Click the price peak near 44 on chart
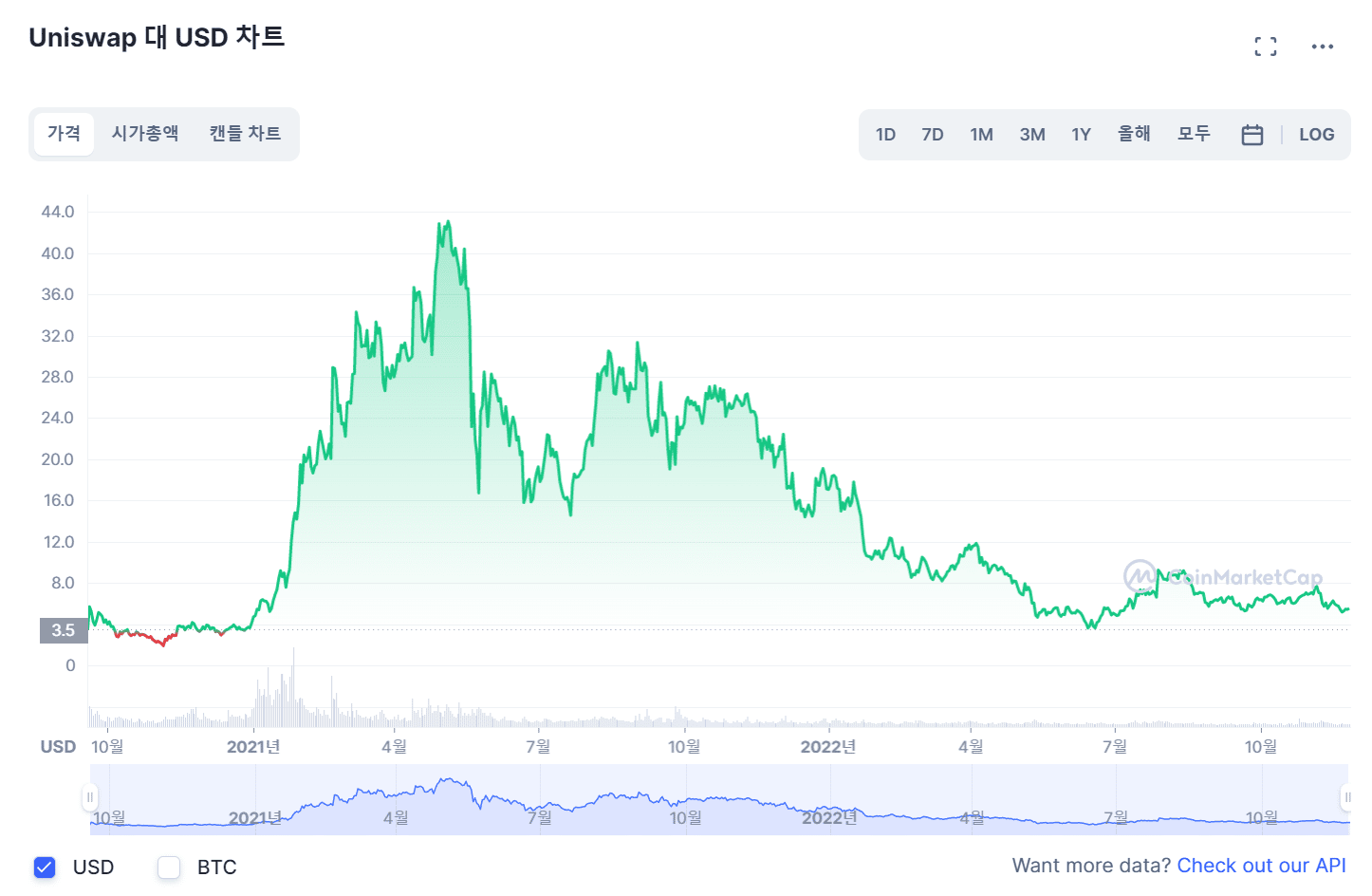Screen dimensions: 1372x896 point(447,224)
